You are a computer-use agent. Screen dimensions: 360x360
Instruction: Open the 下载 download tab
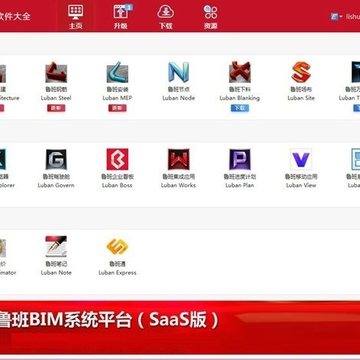click(166, 17)
